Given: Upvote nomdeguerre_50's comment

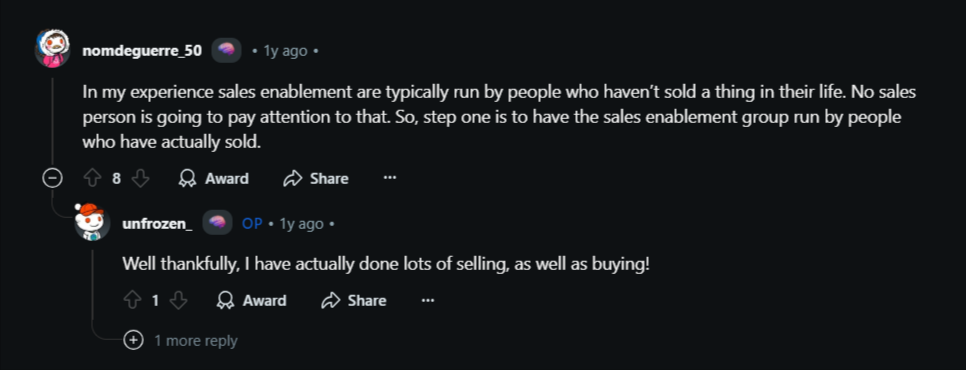Looking at the screenshot, I should pos(92,179).
